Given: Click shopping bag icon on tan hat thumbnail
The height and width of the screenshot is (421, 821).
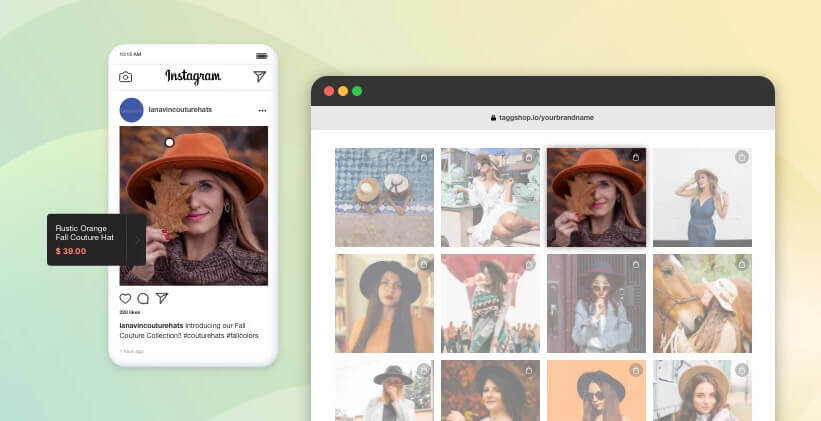Looking at the screenshot, I should pos(741,370).
